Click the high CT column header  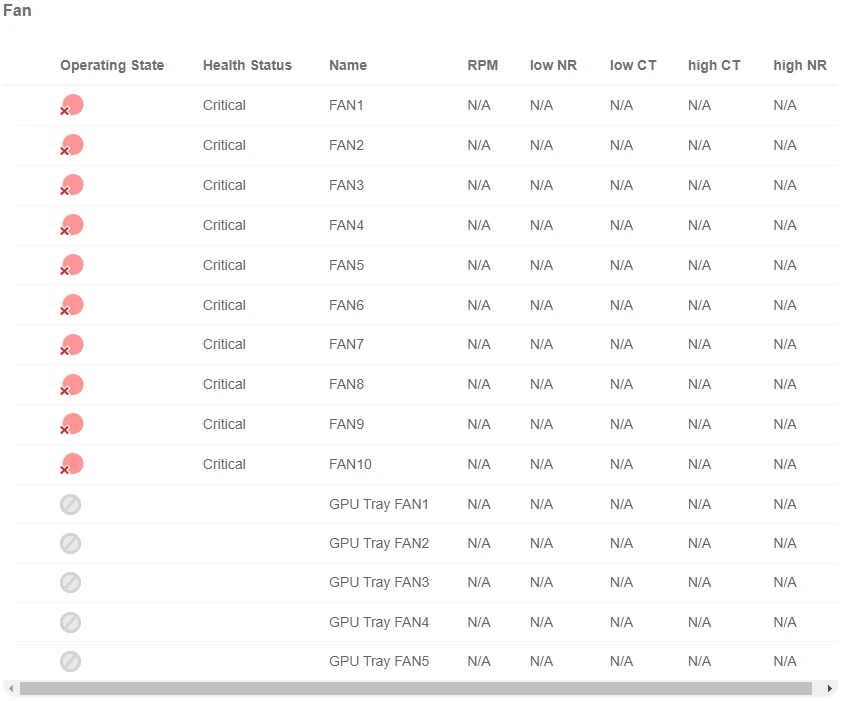(714, 65)
